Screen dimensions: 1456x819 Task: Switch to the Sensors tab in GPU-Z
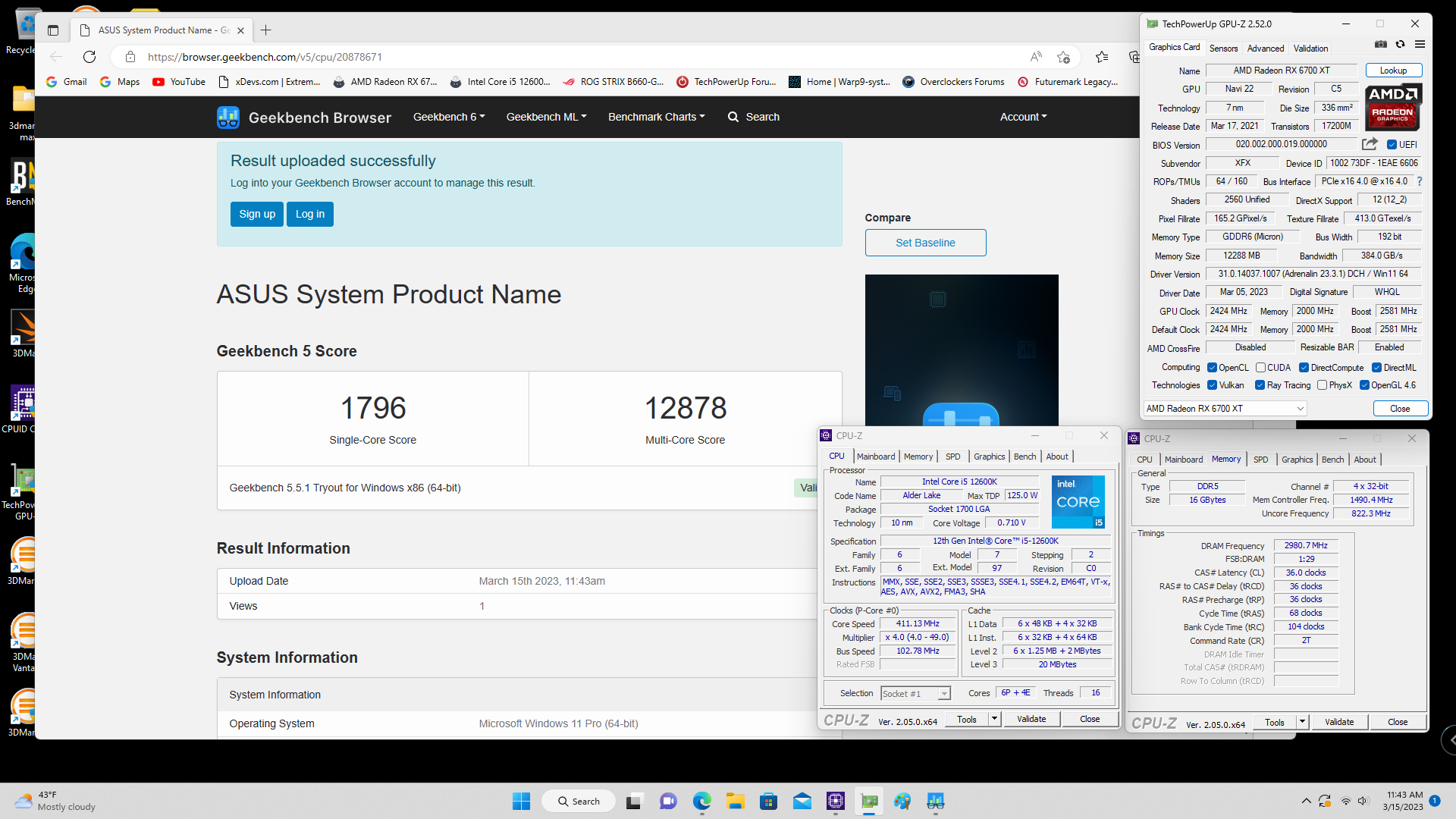coord(1223,48)
